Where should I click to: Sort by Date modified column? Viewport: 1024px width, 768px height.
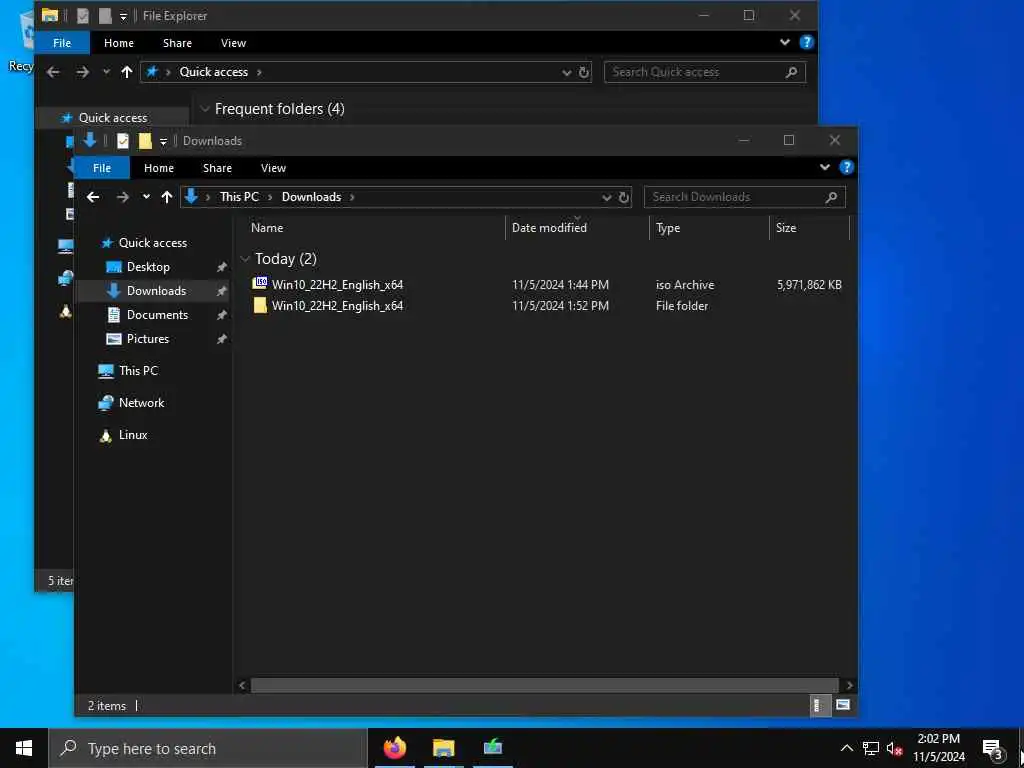(x=549, y=228)
